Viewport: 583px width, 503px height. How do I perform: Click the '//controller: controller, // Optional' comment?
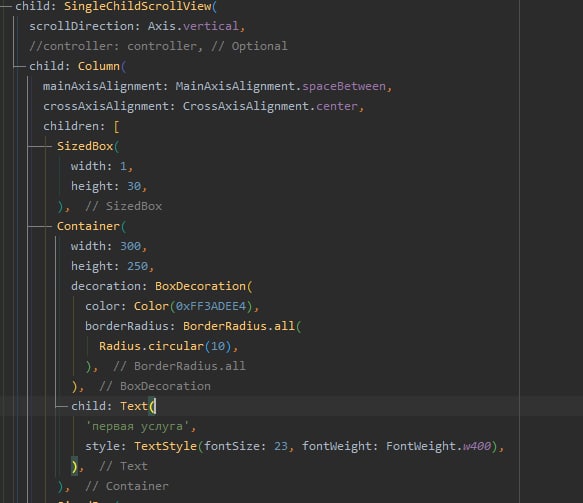coord(158,46)
